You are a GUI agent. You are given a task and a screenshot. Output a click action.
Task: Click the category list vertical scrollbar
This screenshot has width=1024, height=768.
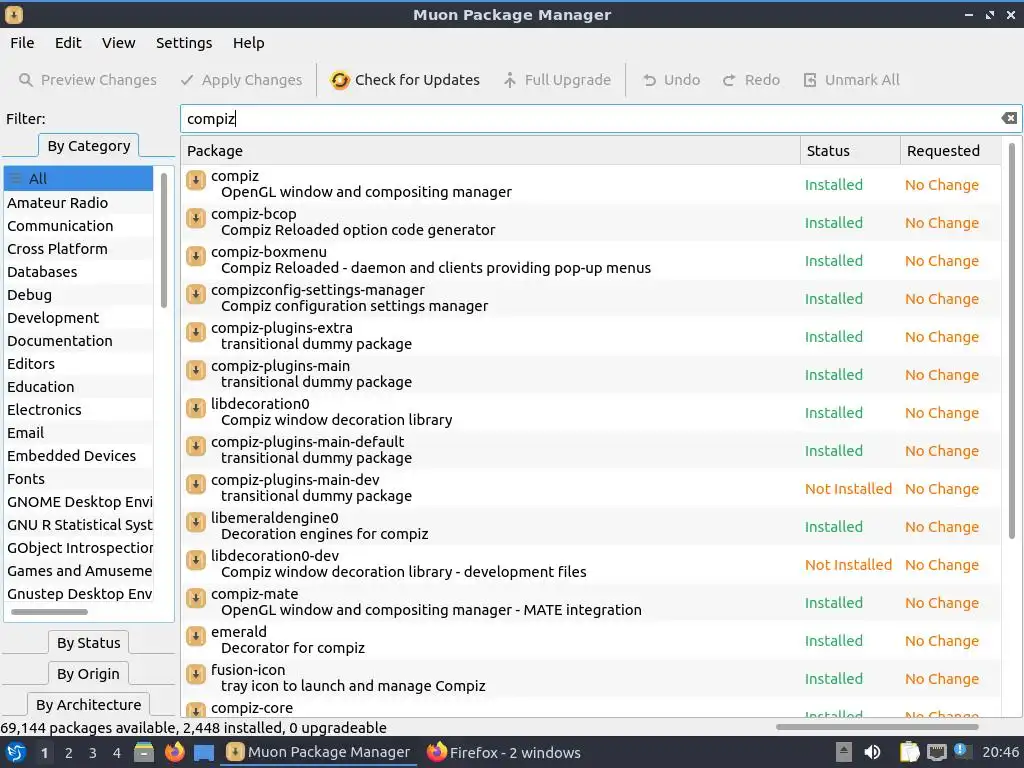pos(163,240)
